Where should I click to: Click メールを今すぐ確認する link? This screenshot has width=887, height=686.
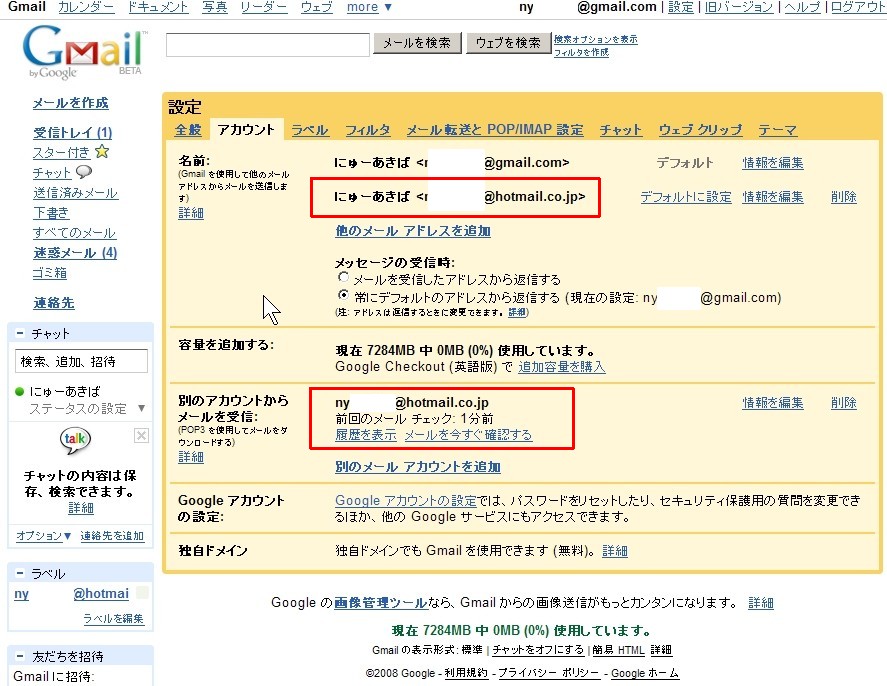point(468,435)
